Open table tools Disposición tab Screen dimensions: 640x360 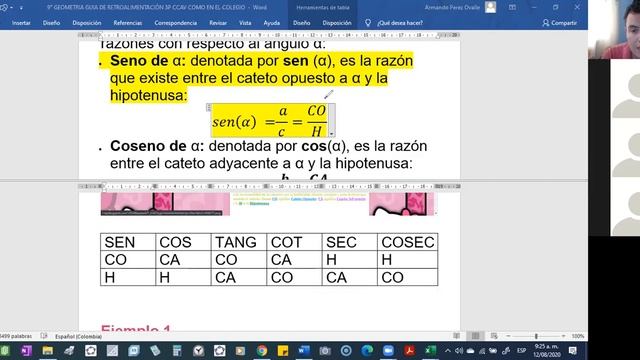tap(337, 23)
